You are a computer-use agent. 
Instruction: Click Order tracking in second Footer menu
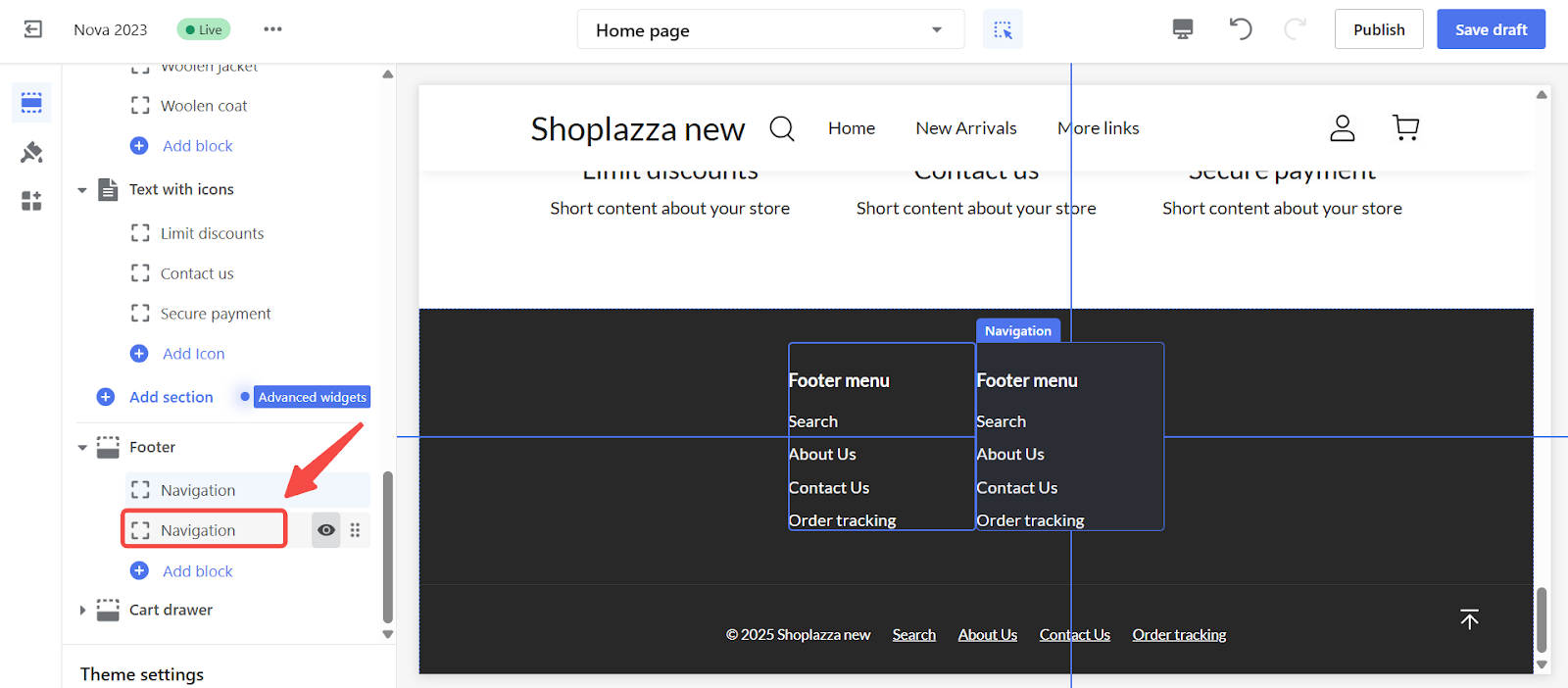(1030, 520)
